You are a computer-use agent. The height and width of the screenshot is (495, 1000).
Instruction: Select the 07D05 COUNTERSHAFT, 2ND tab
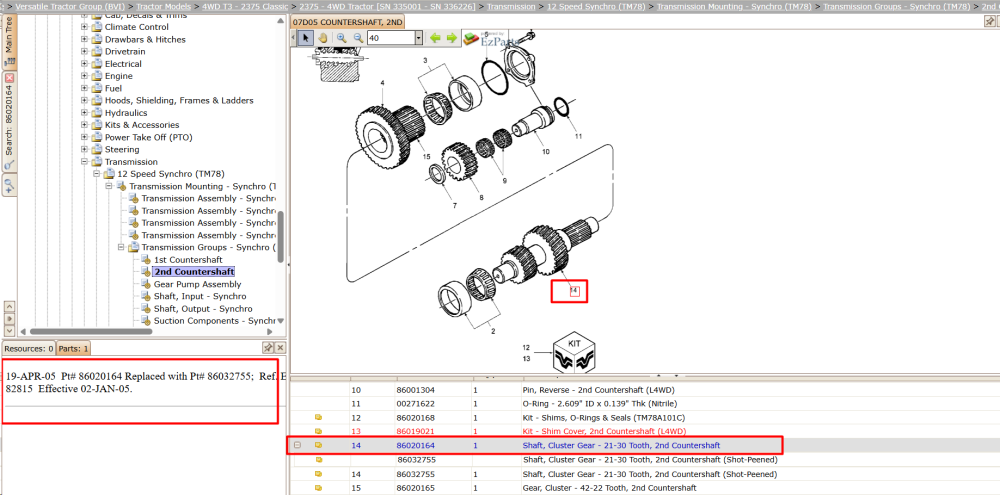(x=347, y=22)
